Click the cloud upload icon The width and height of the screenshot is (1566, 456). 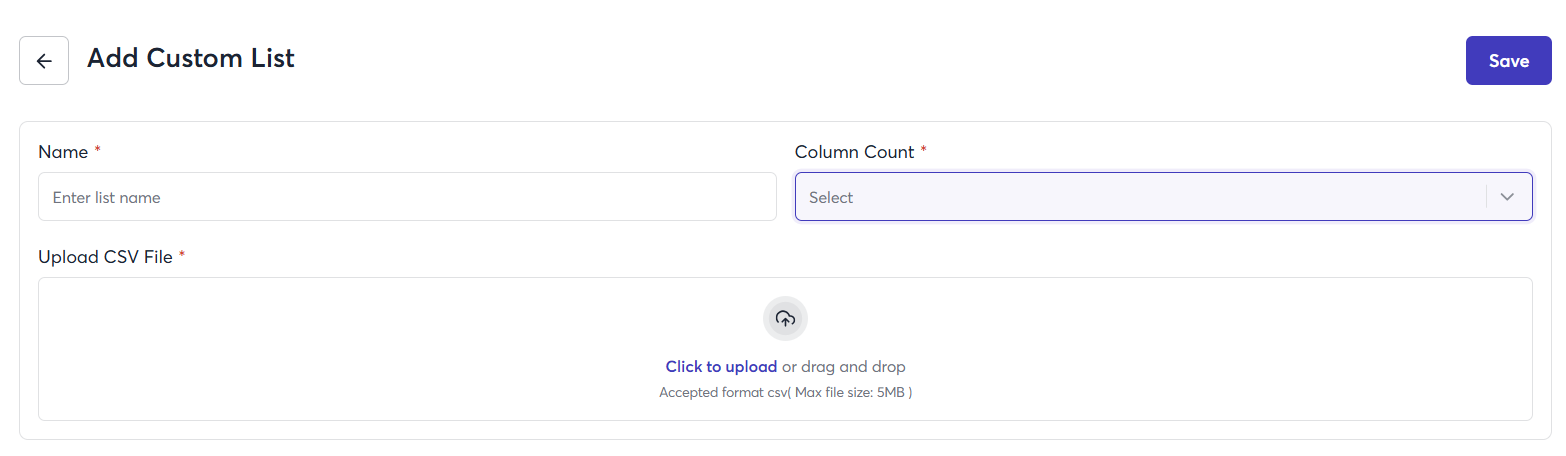click(x=785, y=319)
